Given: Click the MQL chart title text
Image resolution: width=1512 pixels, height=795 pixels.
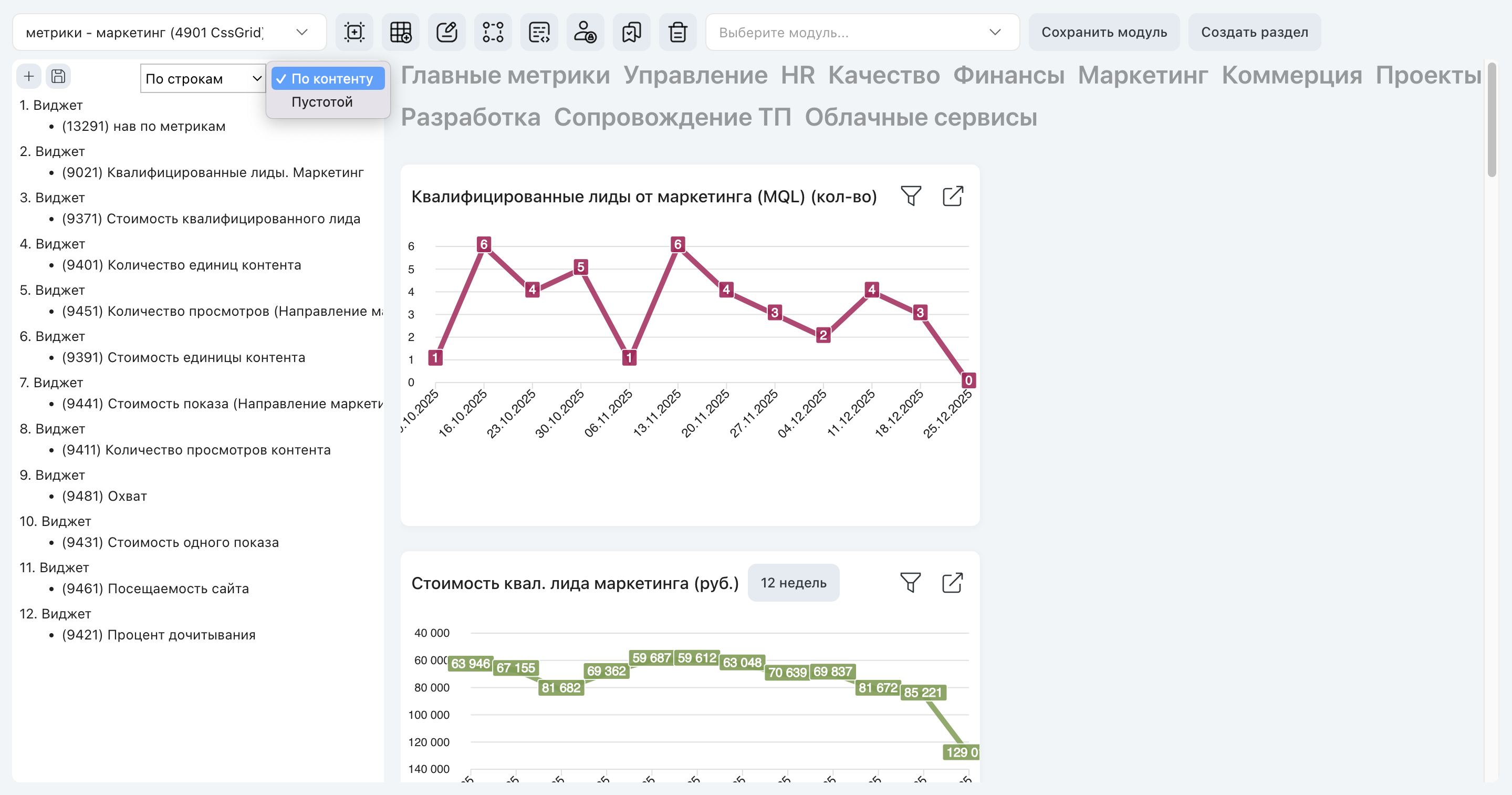Looking at the screenshot, I should (644, 197).
